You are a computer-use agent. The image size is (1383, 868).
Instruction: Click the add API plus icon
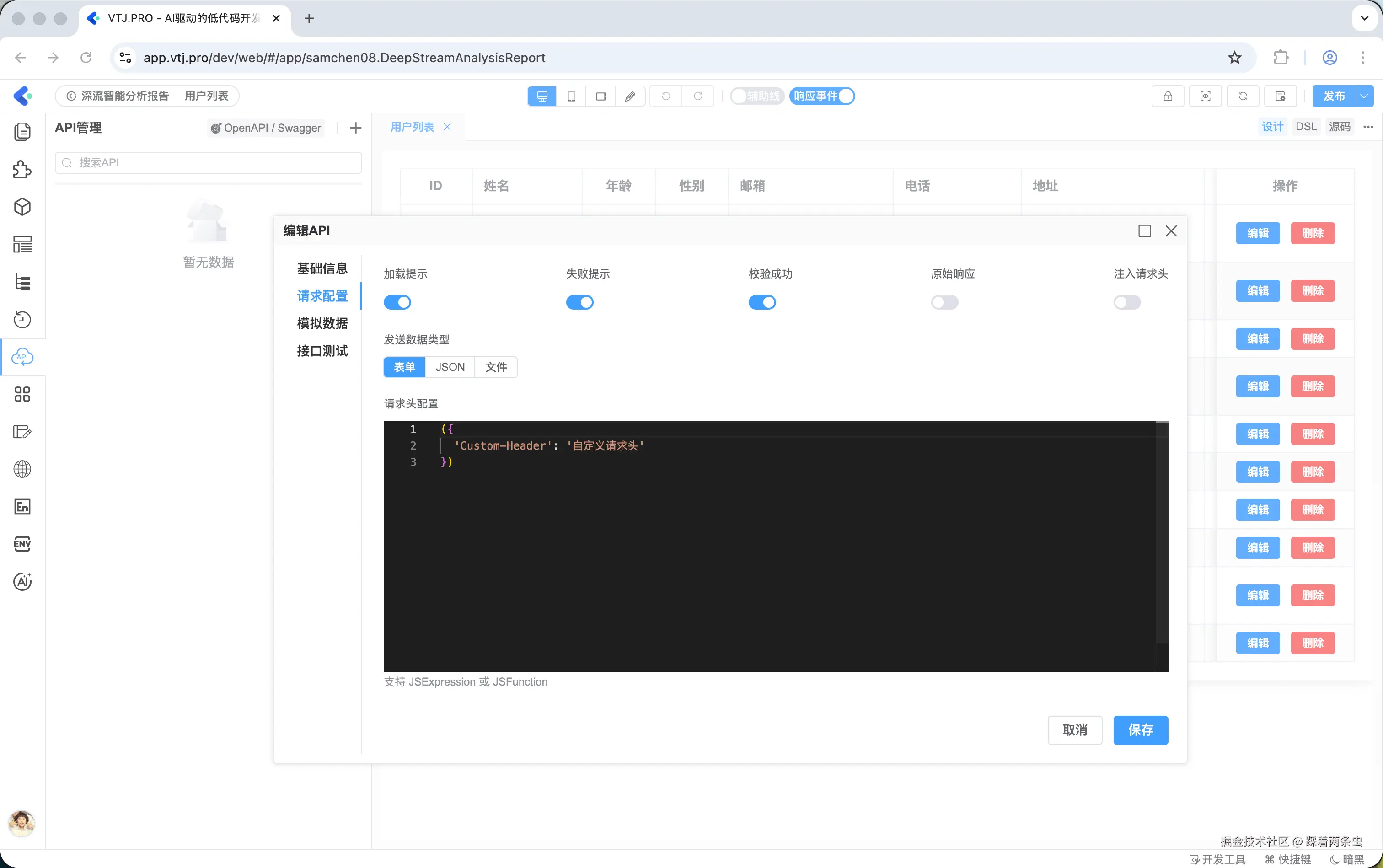pos(355,128)
